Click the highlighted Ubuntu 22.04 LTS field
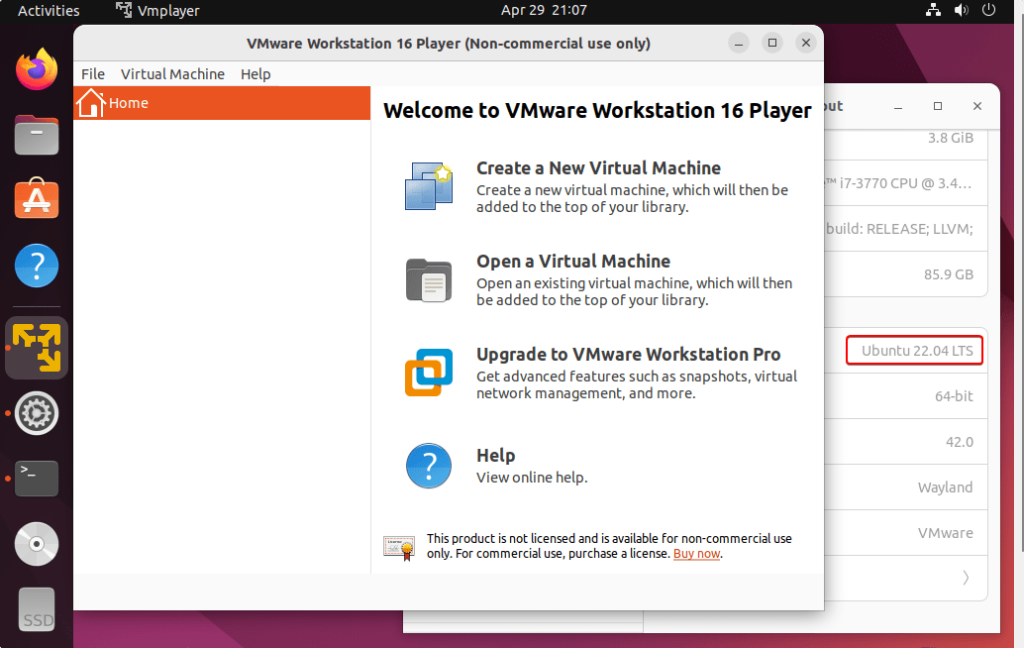The height and width of the screenshot is (648, 1024). click(x=913, y=350)
